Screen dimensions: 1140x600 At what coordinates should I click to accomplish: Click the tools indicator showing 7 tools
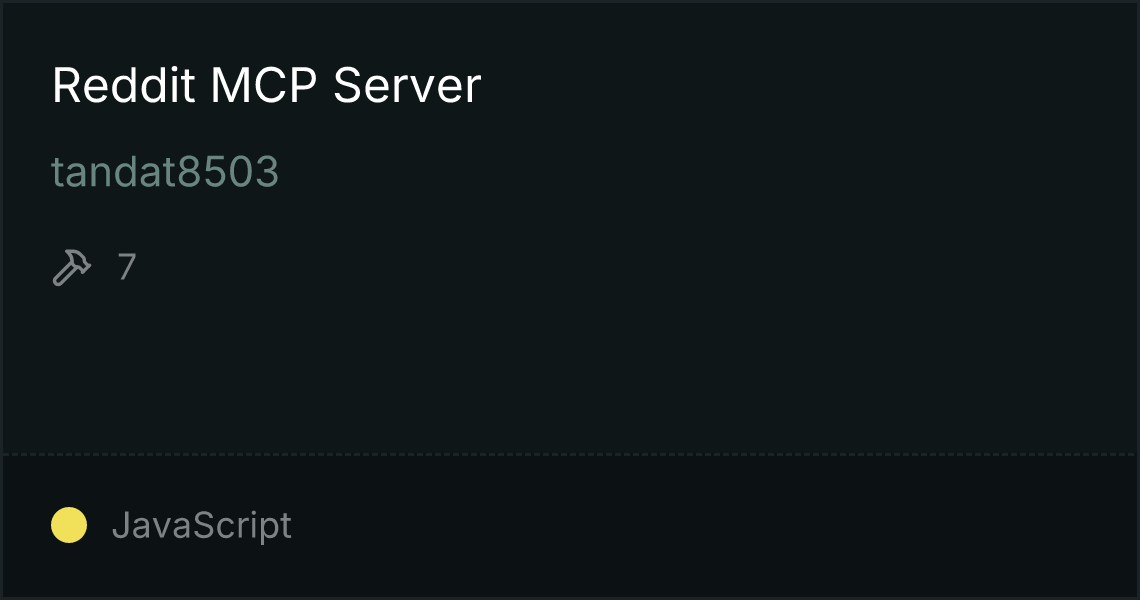[95, 267]
